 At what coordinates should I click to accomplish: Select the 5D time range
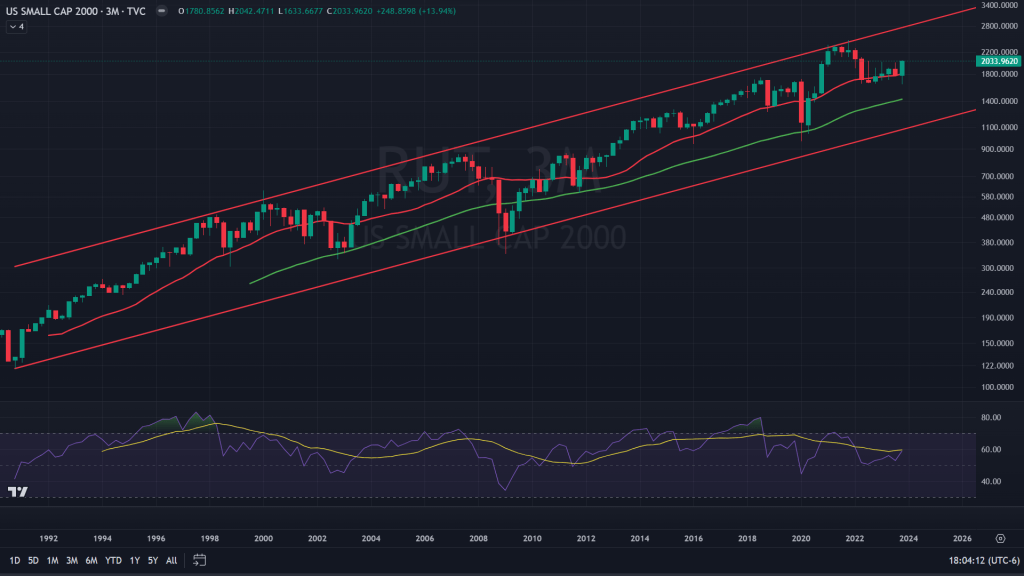pyautogui.click(x=35, y=559)
